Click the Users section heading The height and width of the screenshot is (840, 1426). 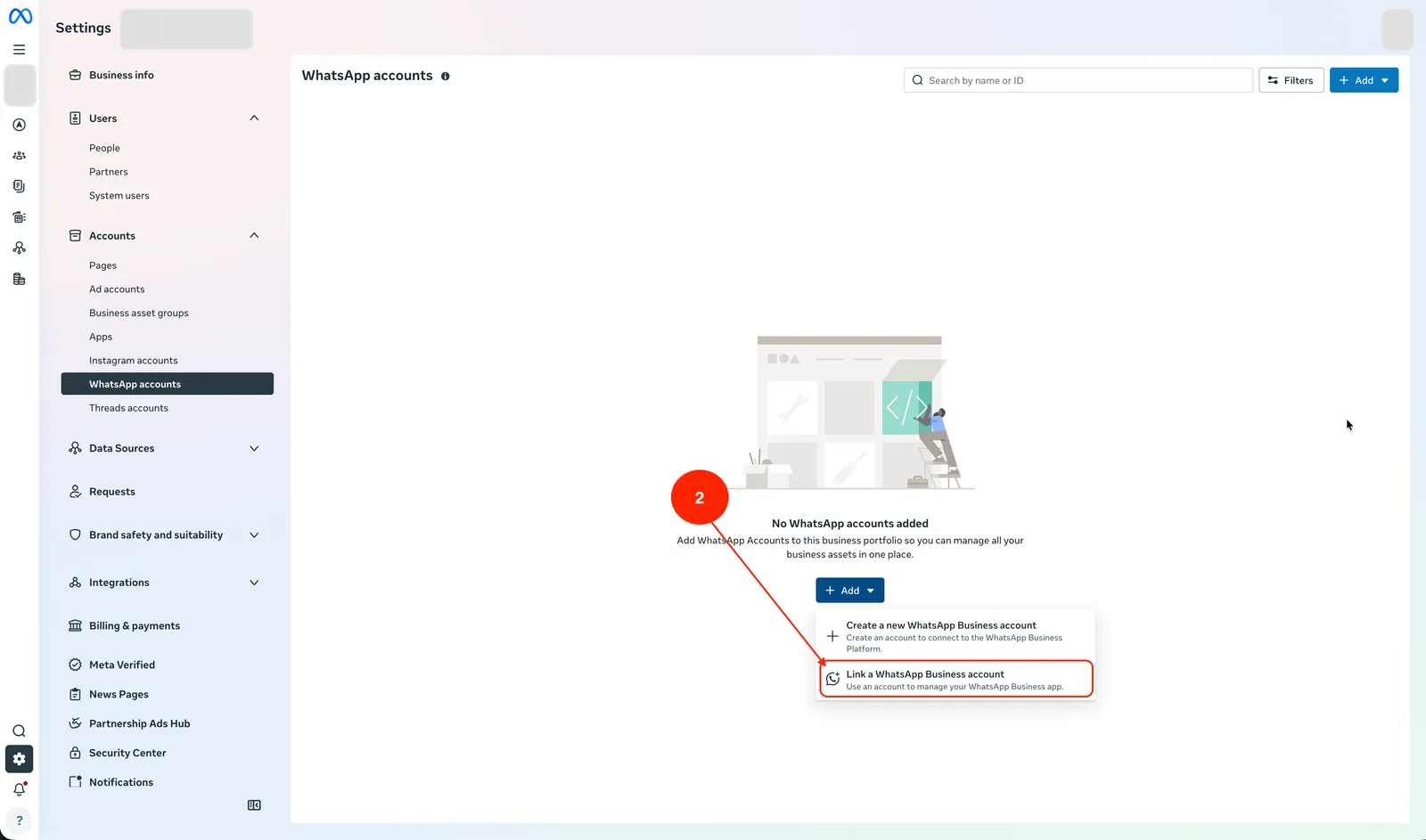(103, 118)
